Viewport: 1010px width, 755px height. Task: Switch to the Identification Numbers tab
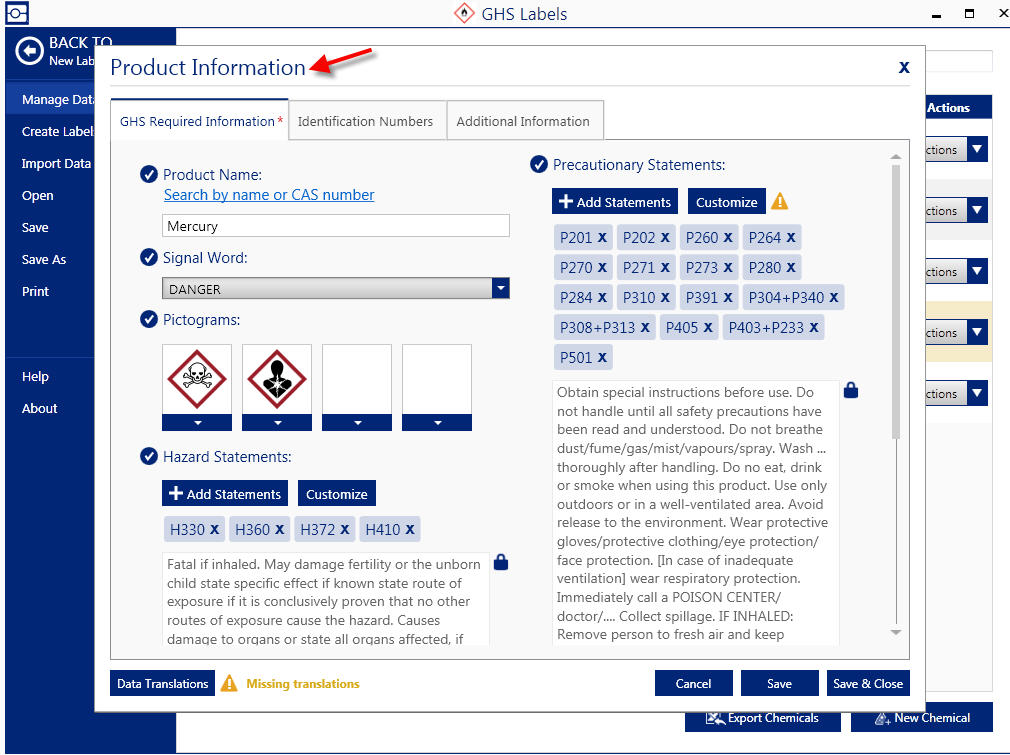(x=368, y=119)
